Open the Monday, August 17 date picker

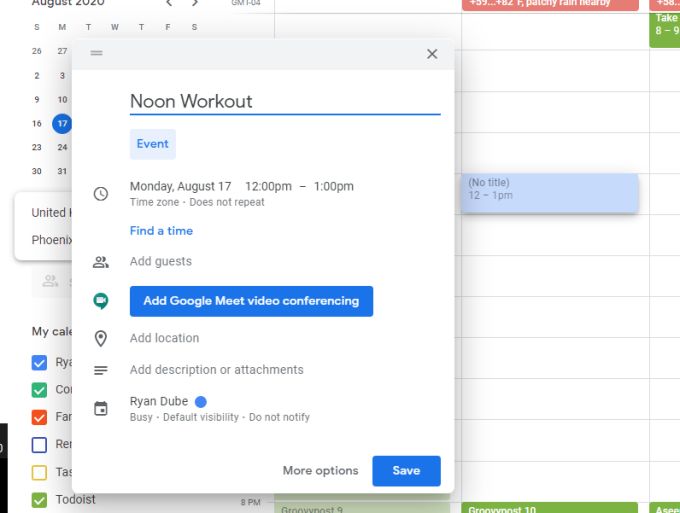(180, 186)
